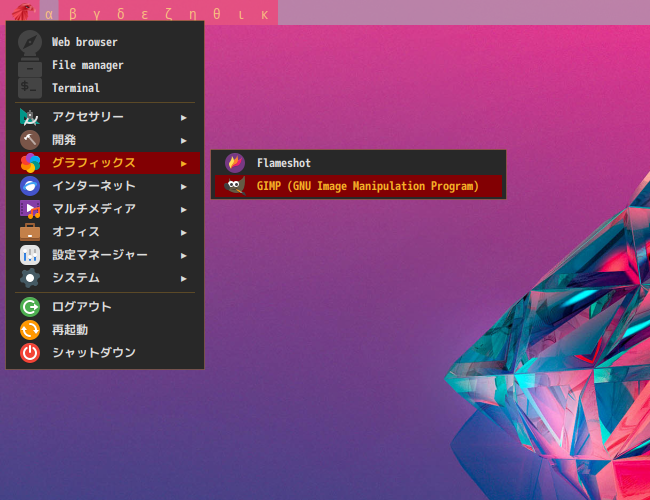Open the 設定マネージャー category
650x500 pixels.
(105, 255)
